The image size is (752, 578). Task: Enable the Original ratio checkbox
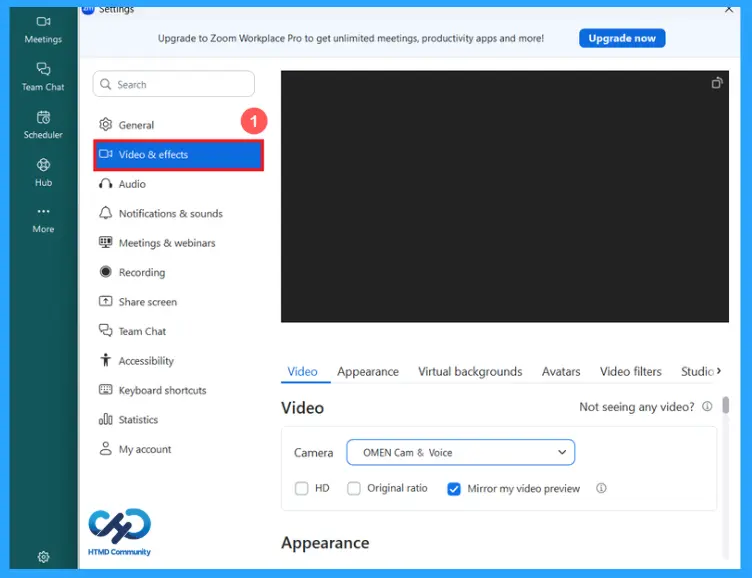[x=354, y=488]
